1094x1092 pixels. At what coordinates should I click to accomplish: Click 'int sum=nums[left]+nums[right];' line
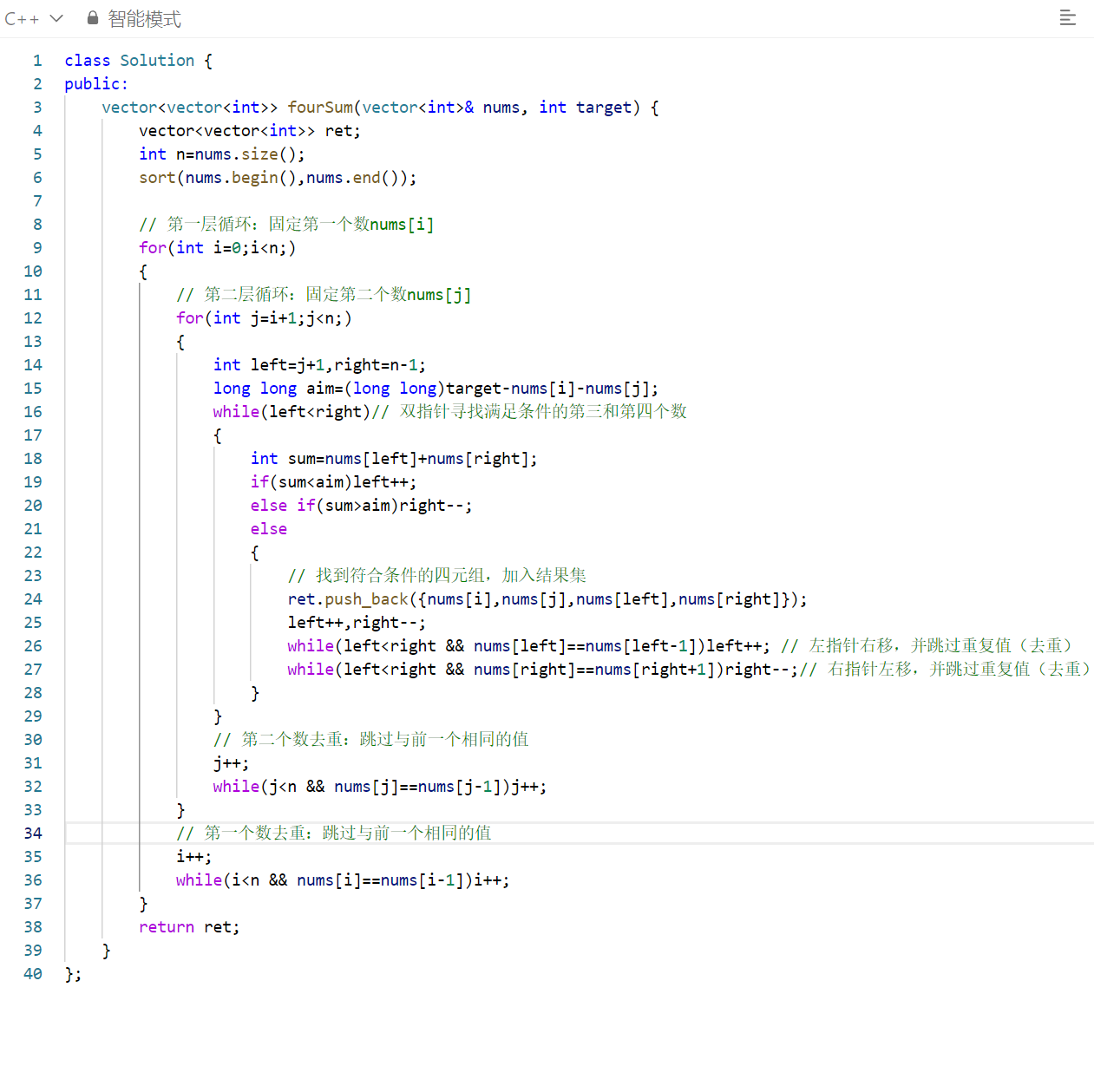394,459
